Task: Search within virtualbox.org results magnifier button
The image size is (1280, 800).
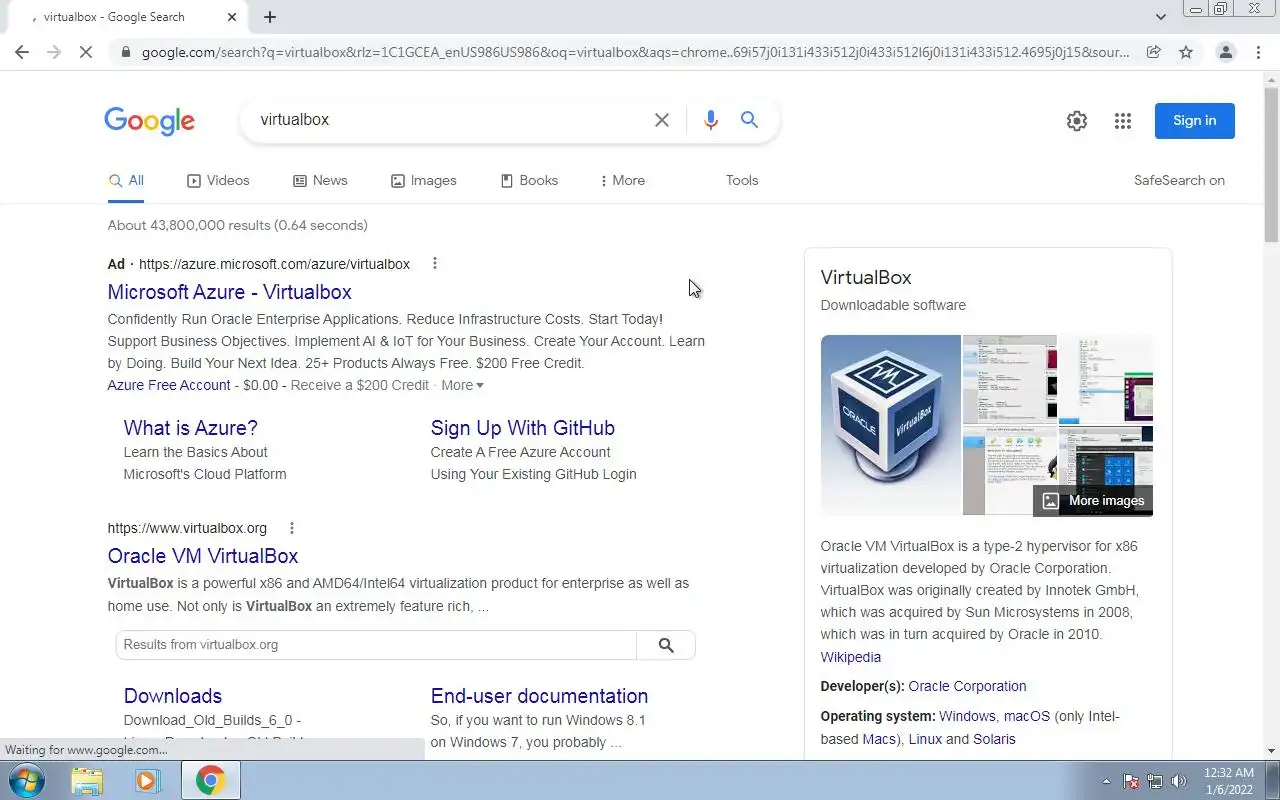Action: click(x=666, y=645)
